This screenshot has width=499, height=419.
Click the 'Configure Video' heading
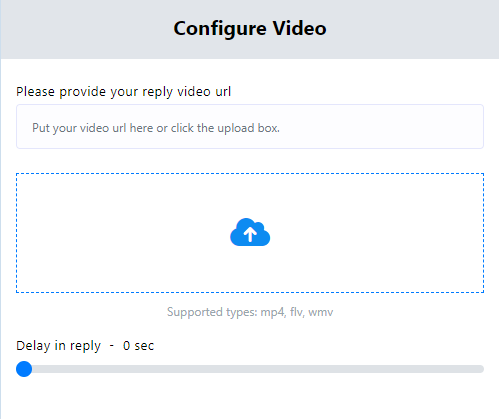250,28
